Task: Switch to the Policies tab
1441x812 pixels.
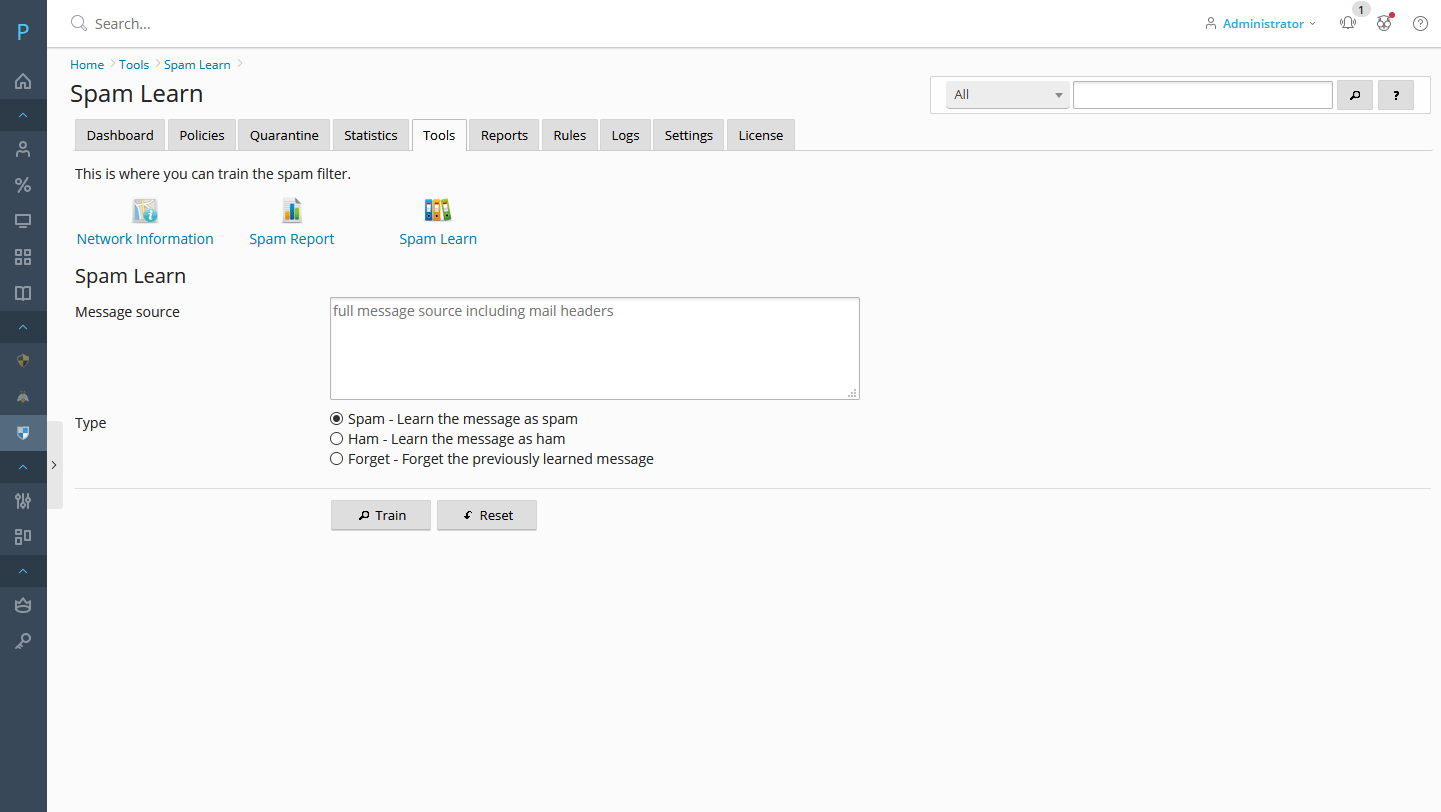Action: tap(202, 135)
